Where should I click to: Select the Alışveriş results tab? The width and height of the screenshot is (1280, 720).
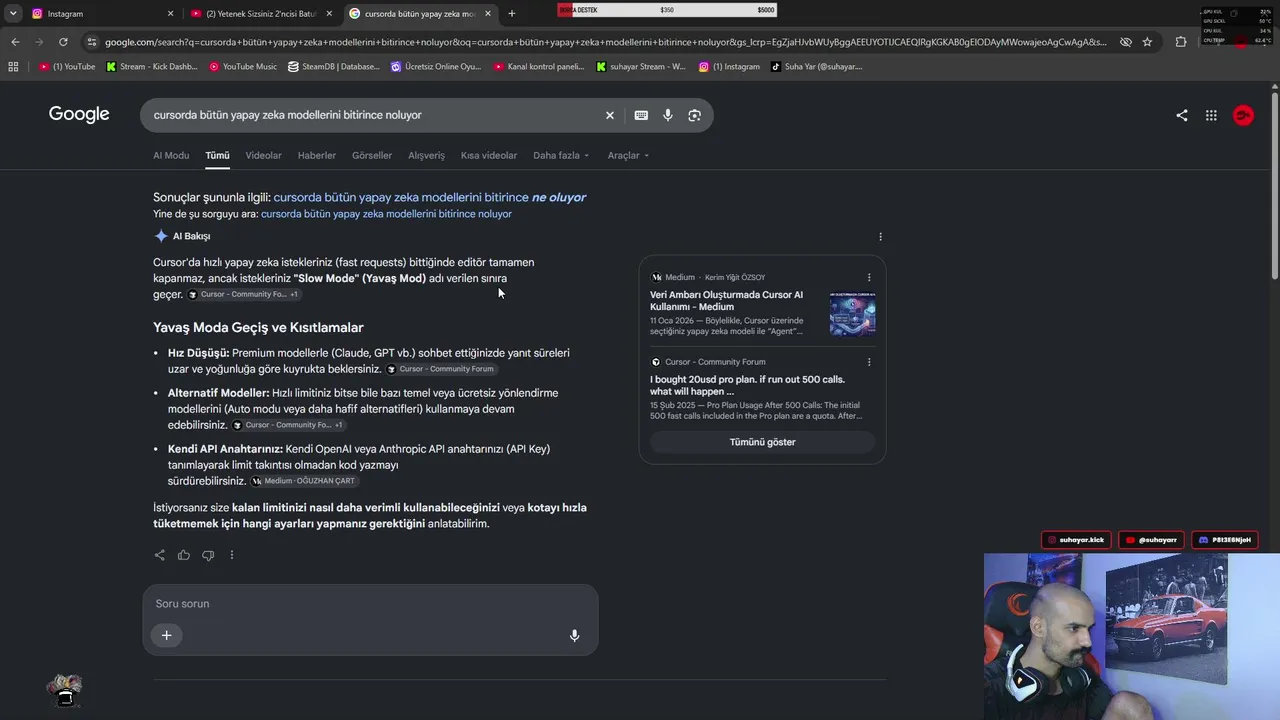coord(426,156)
